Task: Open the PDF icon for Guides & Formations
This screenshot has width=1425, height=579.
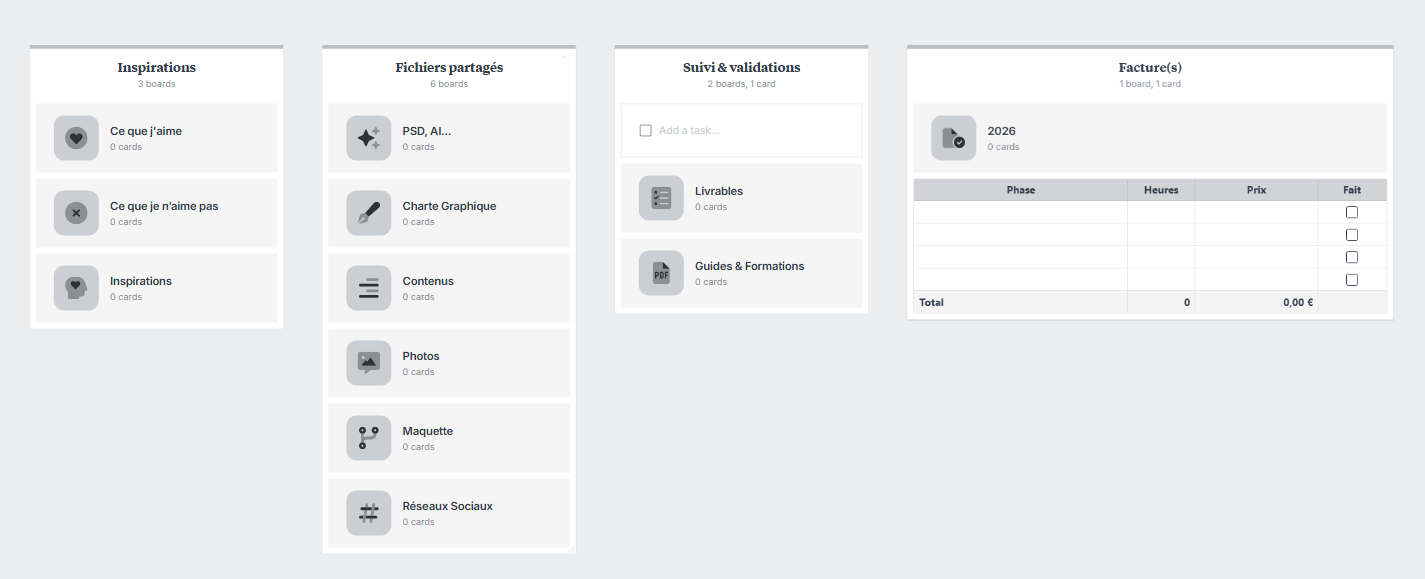Action: 661,273
